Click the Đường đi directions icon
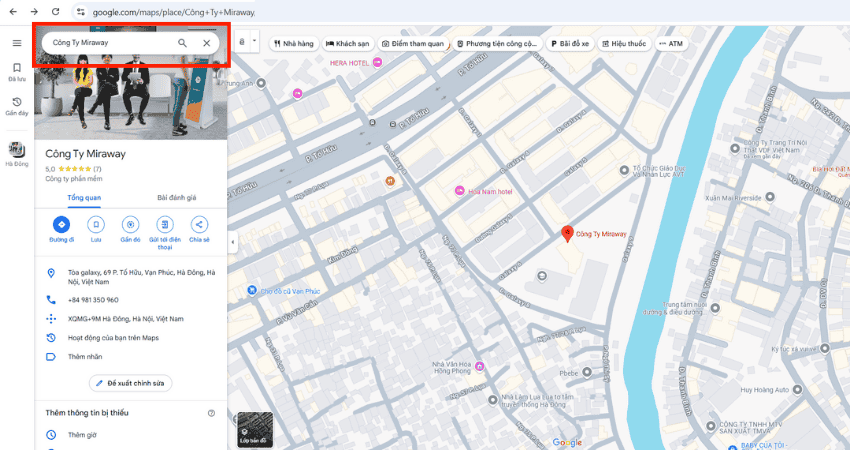The width and height of the screenshot is (850, 450). point(61,224)
